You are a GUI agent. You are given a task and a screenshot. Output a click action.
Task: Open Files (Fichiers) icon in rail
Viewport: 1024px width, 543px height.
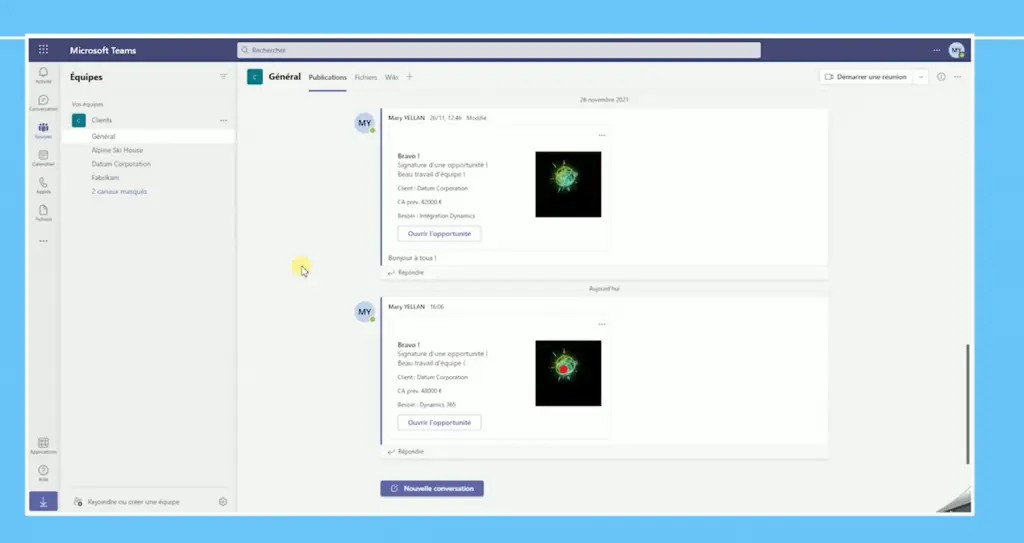(x=43, y=213)
